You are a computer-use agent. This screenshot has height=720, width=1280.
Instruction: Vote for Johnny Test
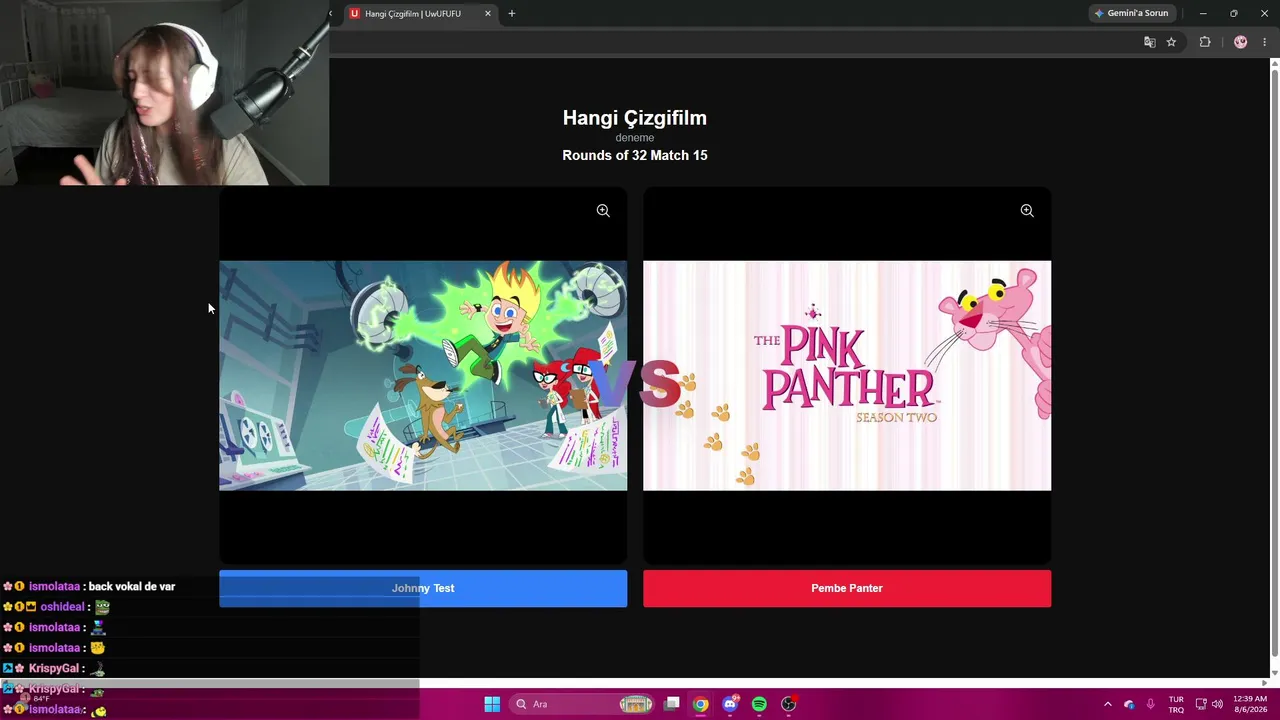[423, 588]
